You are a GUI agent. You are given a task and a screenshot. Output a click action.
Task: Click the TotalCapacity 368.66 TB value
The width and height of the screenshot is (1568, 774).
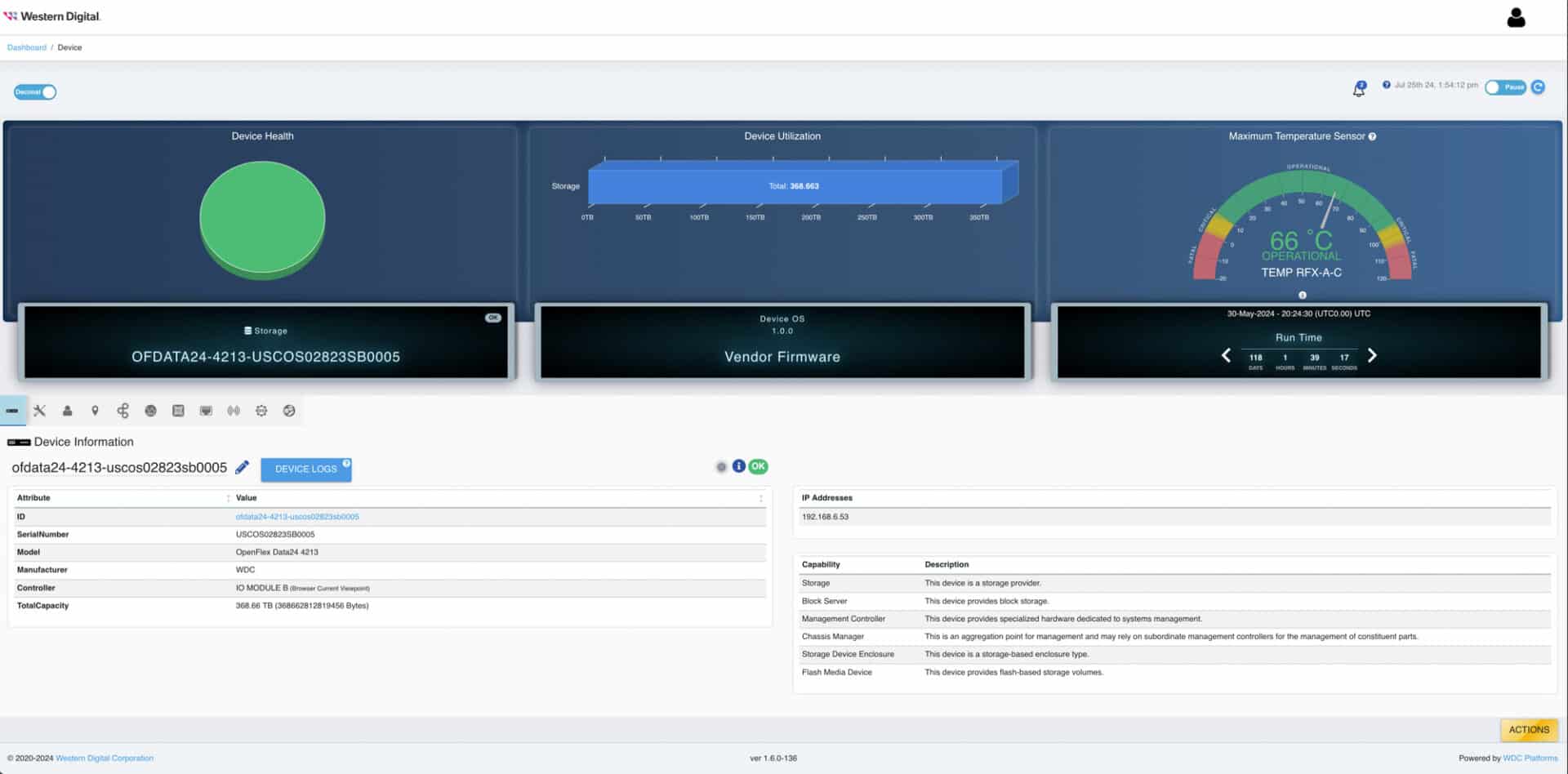(302, 606)
